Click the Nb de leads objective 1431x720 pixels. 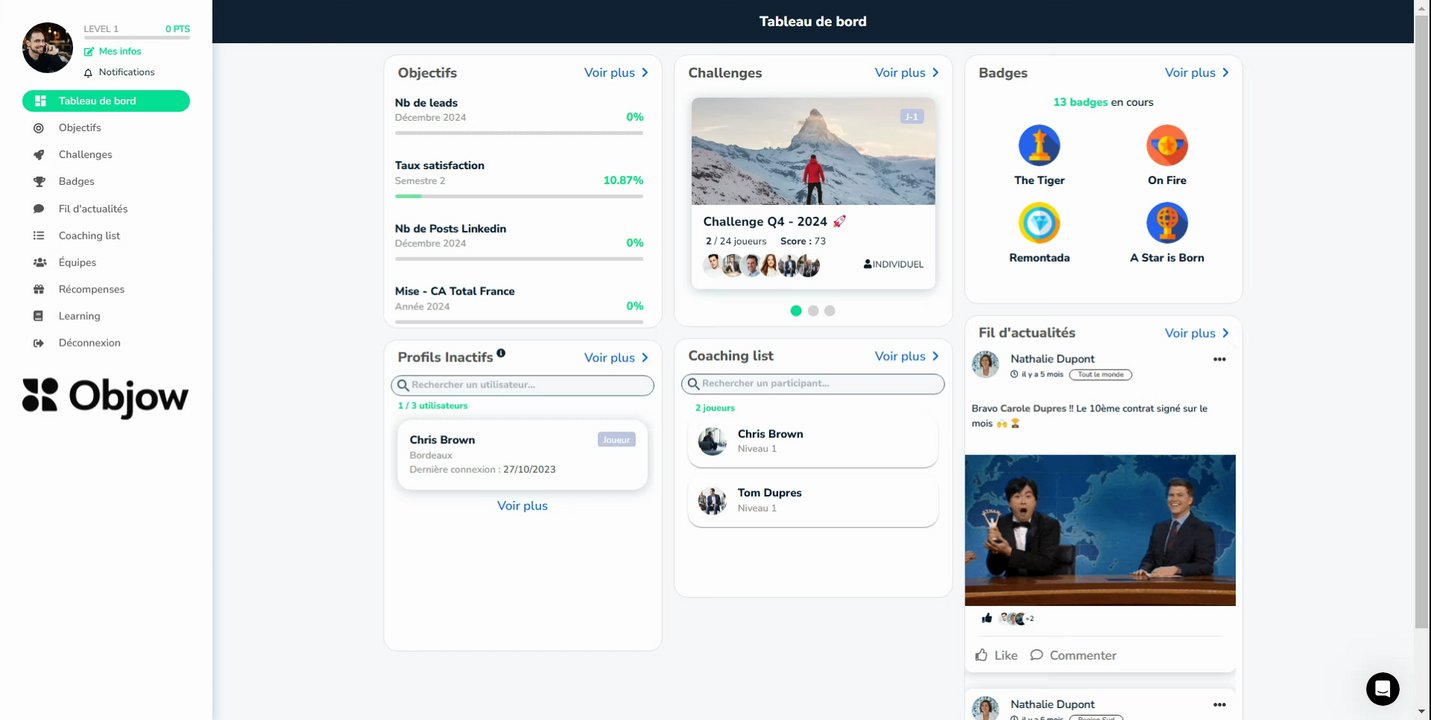click(519, 117)
